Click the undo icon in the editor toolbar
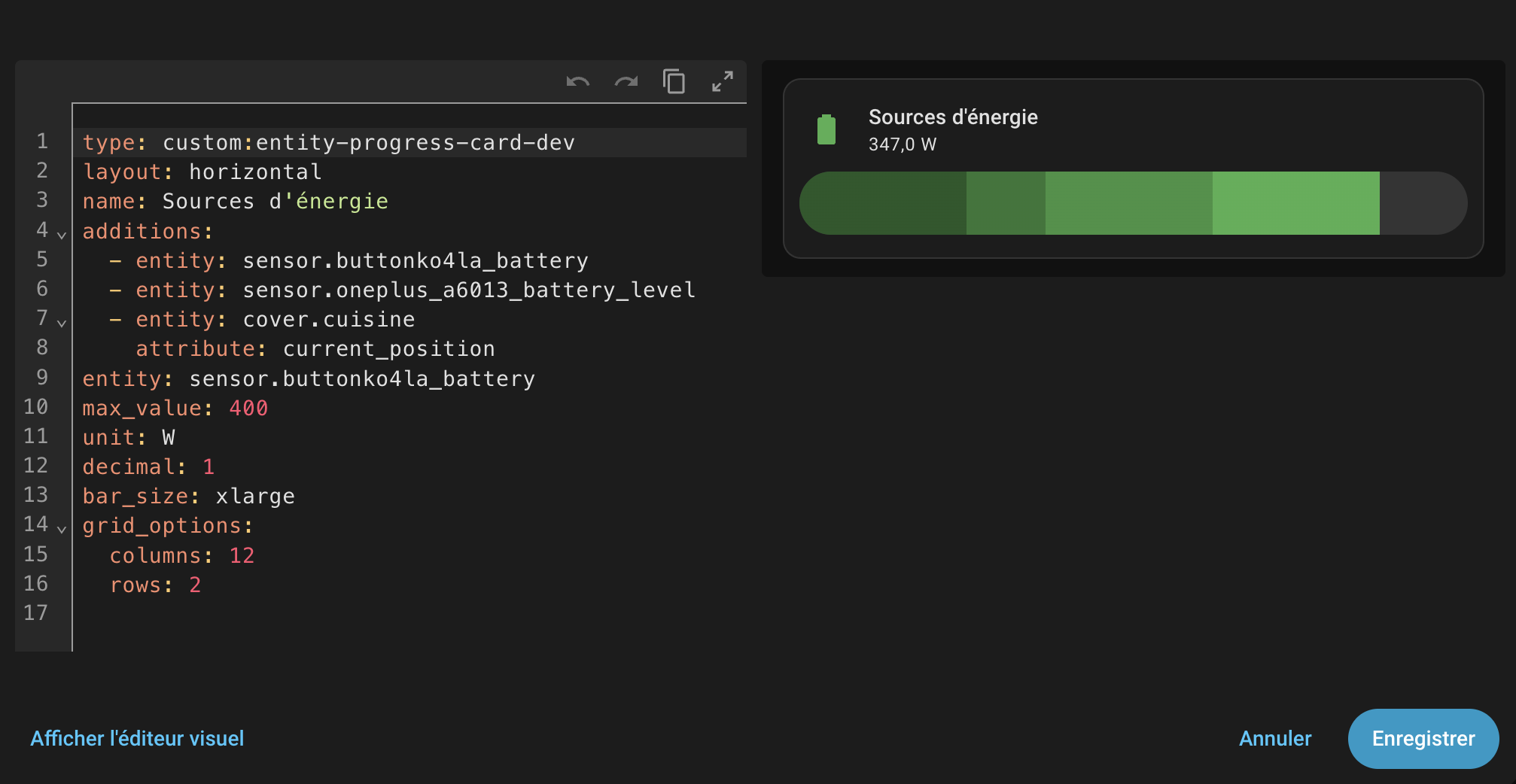 pyautogui.click(x=577, y=81)
